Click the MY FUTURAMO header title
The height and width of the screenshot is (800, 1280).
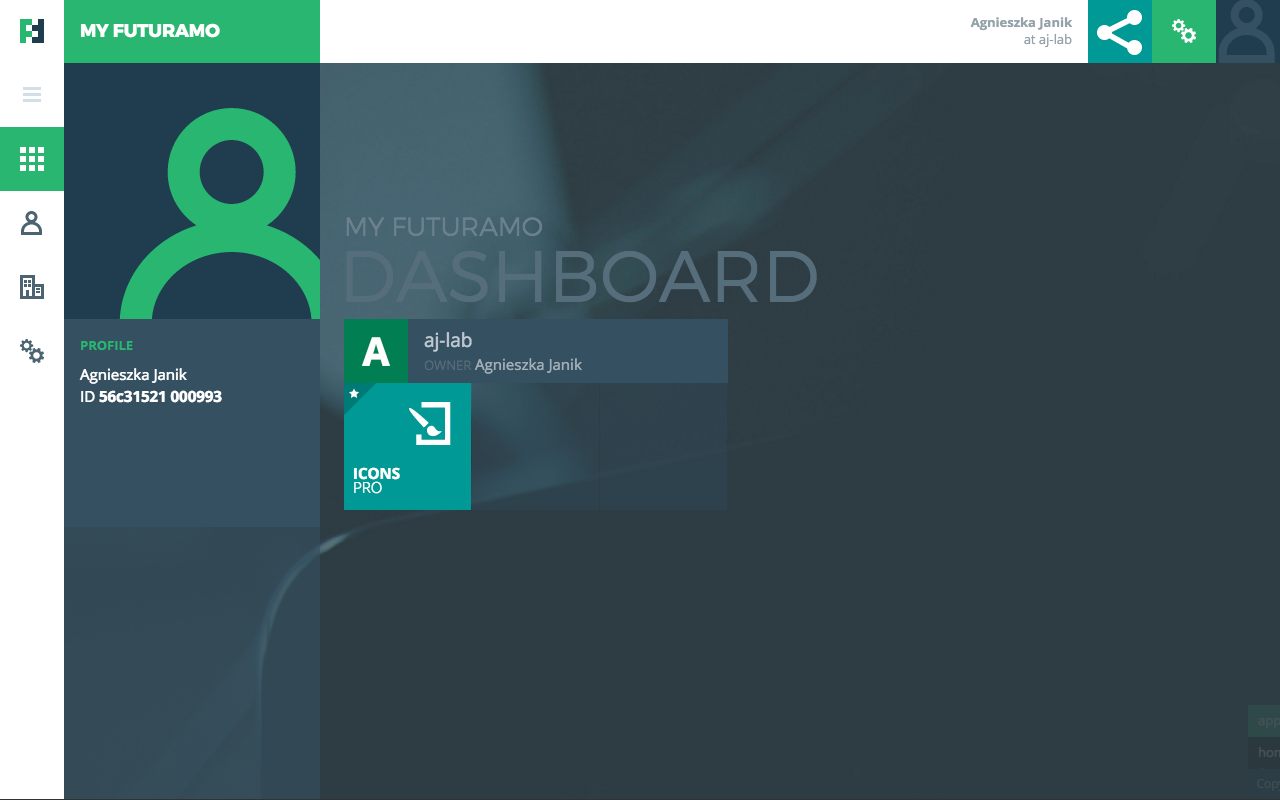150,31
